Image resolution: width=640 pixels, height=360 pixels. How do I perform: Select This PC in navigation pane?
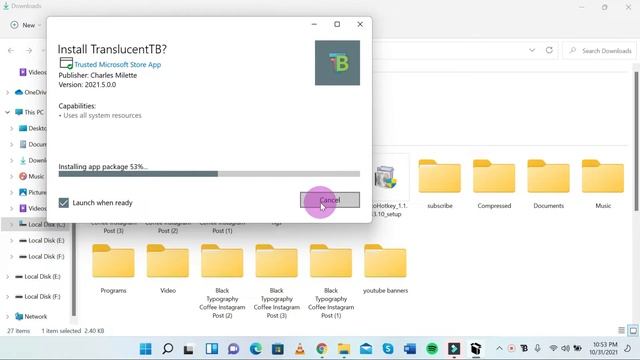pyautogui.click(x=29, y=112)
